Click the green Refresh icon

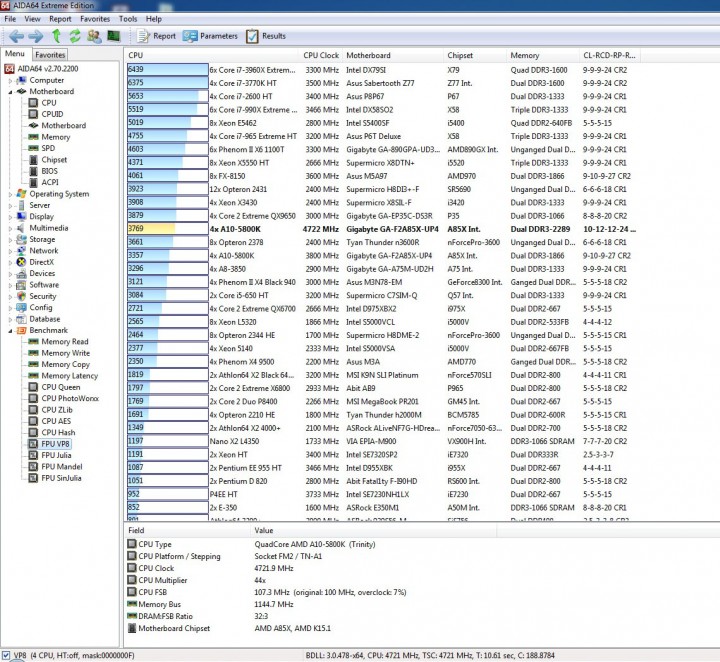tap(75, 36)
